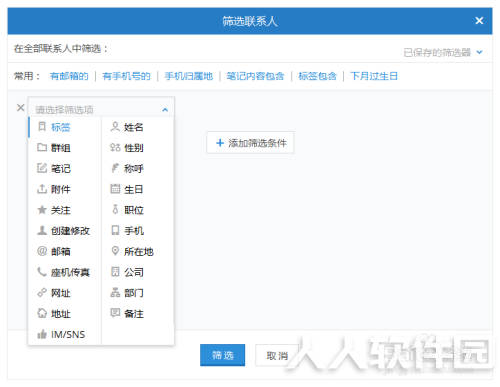Click the plus icon in 添加筛选条件
500x387 pixels.
(220, 143)
